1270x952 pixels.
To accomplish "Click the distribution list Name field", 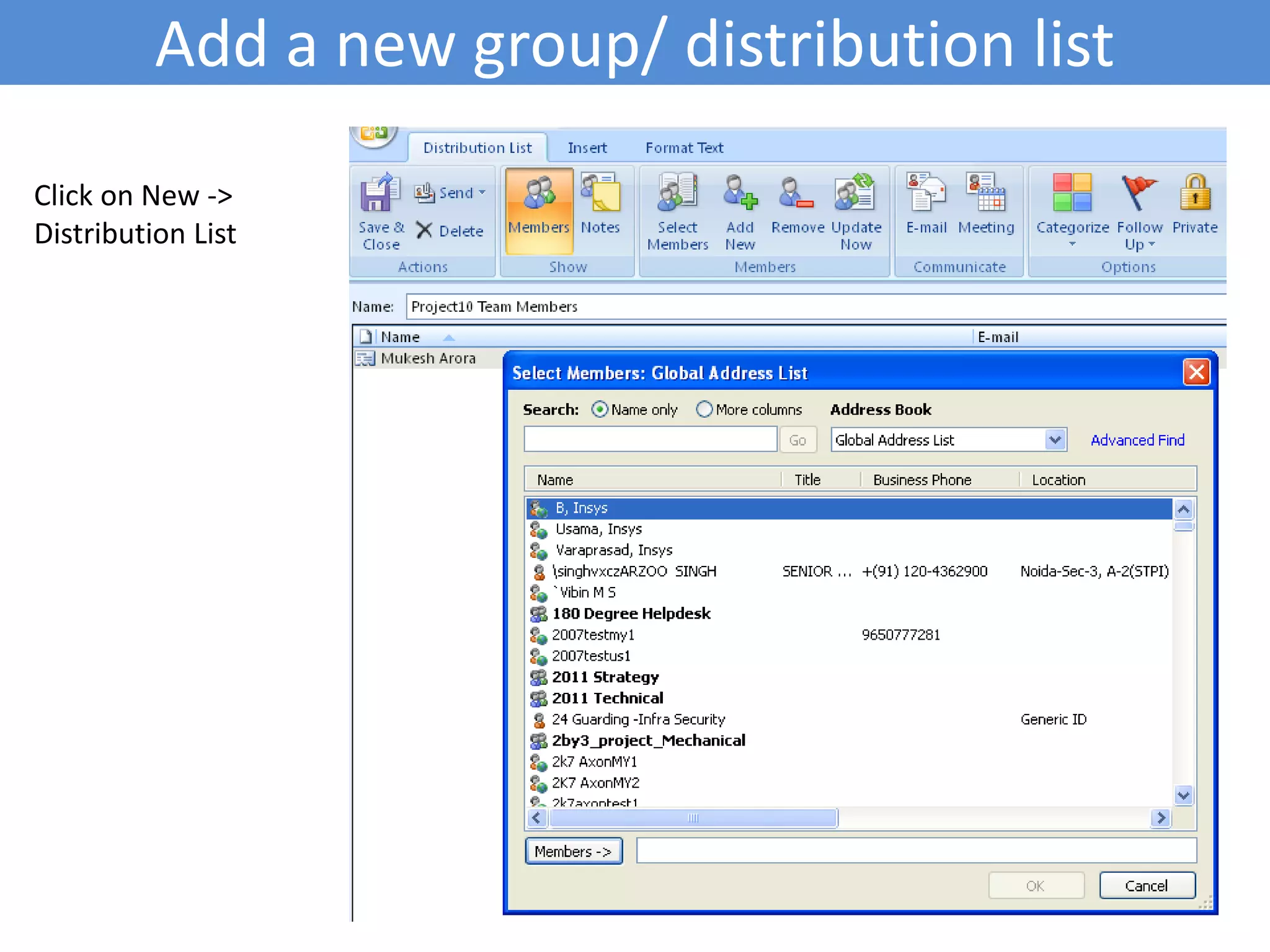I will click(x=817, y=306).
